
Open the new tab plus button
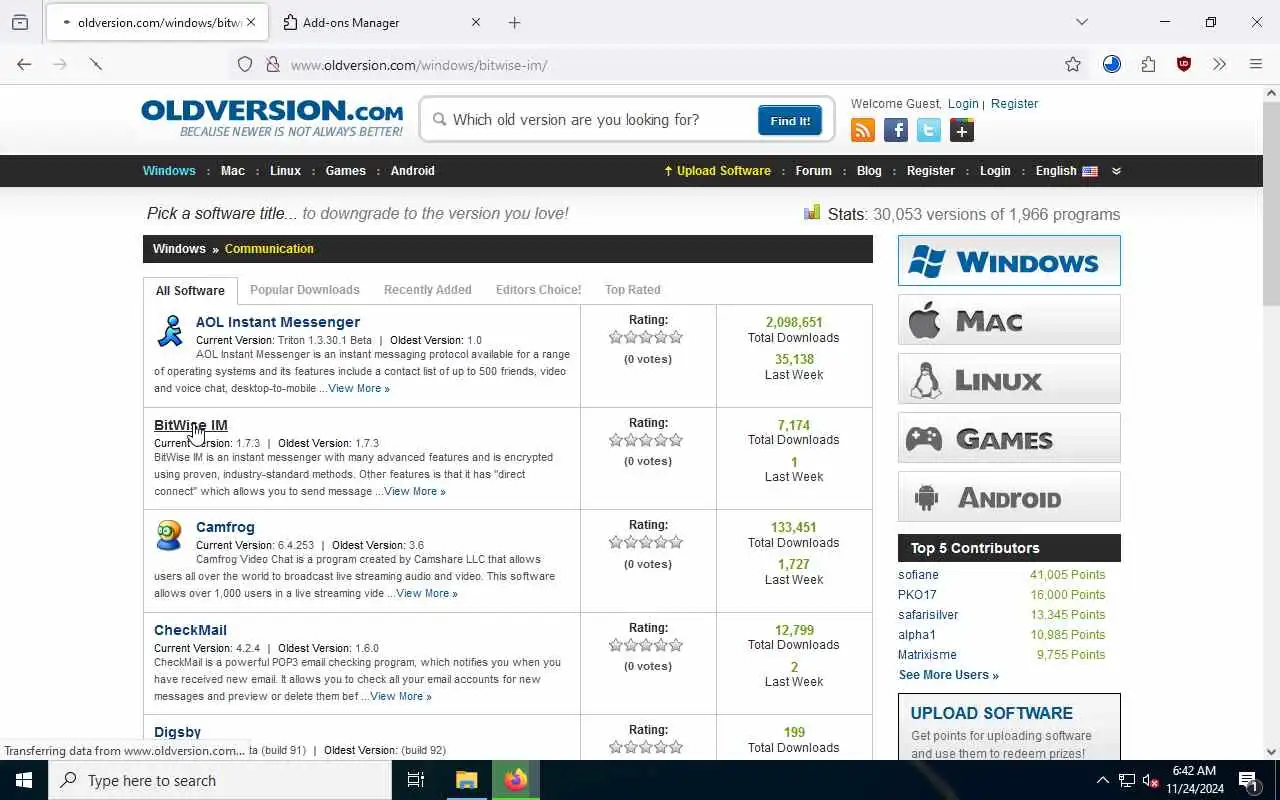click(514, 22)
